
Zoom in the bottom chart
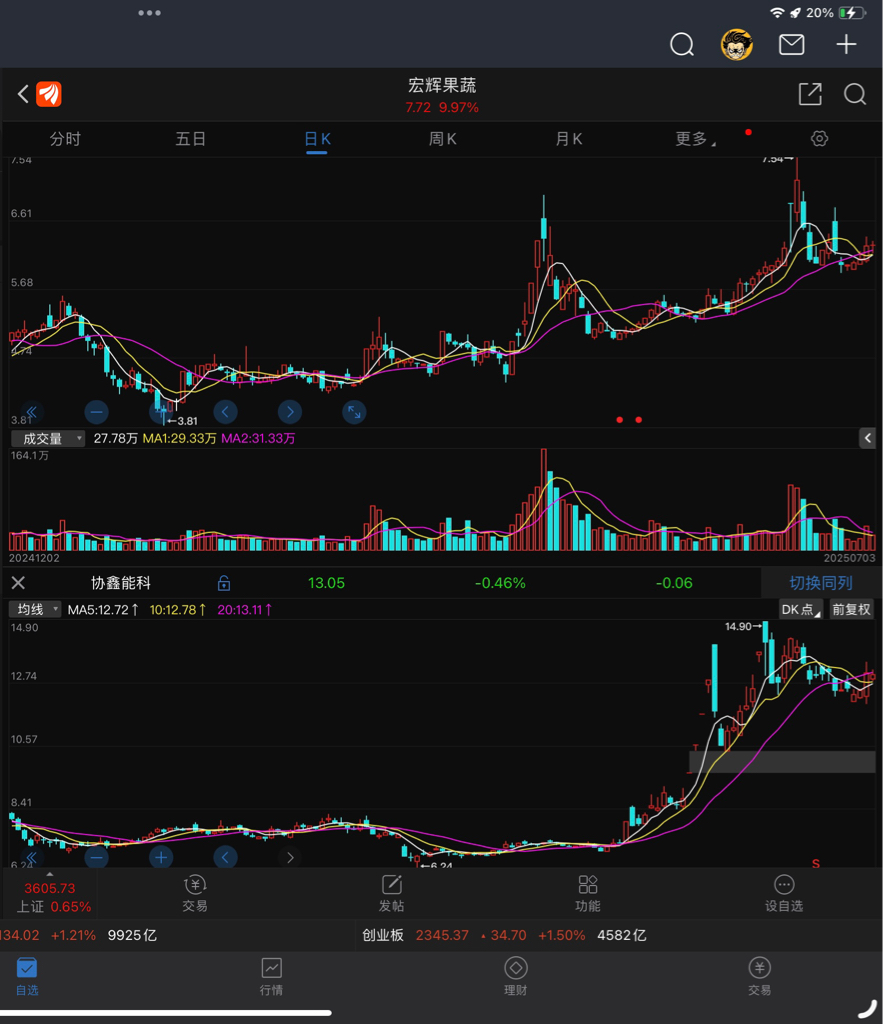pos(161,857)
